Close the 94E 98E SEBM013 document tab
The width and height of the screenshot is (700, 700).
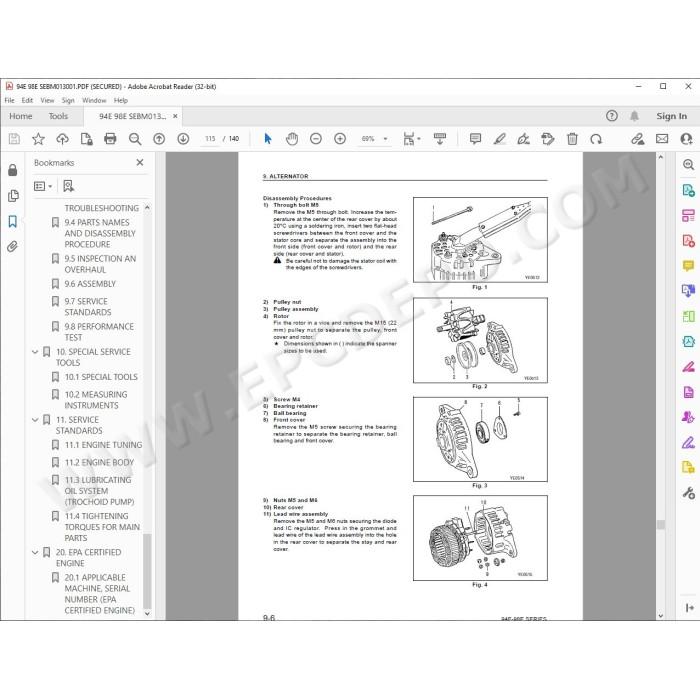coord(175,116)
